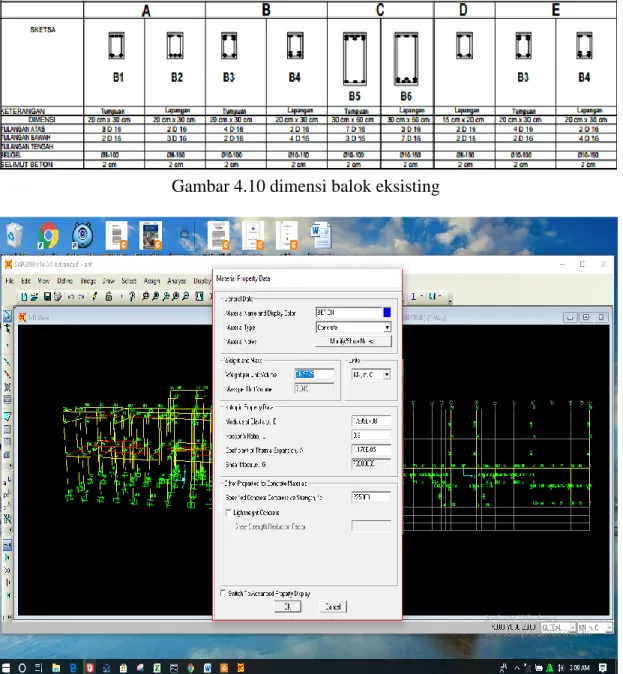Click the Save toolbar icon

(x=47, y=297)
